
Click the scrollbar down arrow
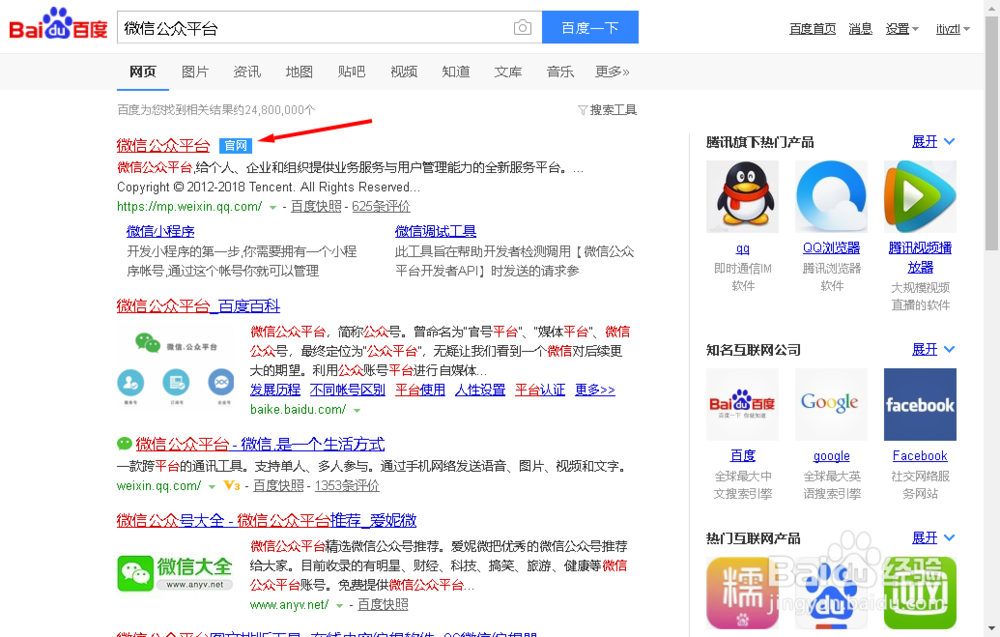click(x=992, y=629)
